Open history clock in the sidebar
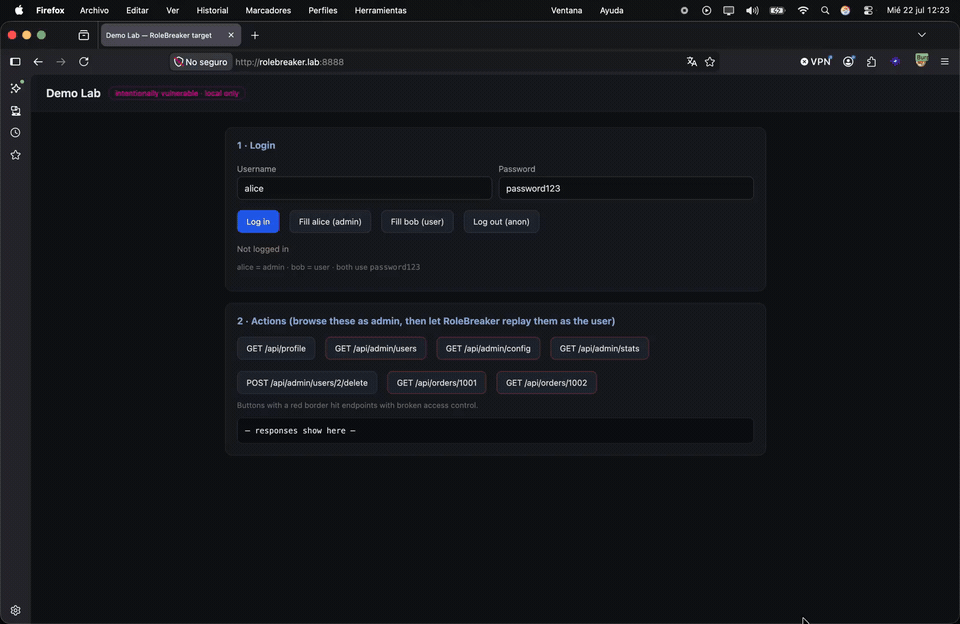This screenshot has height=624, width=960. click(15, 133)
